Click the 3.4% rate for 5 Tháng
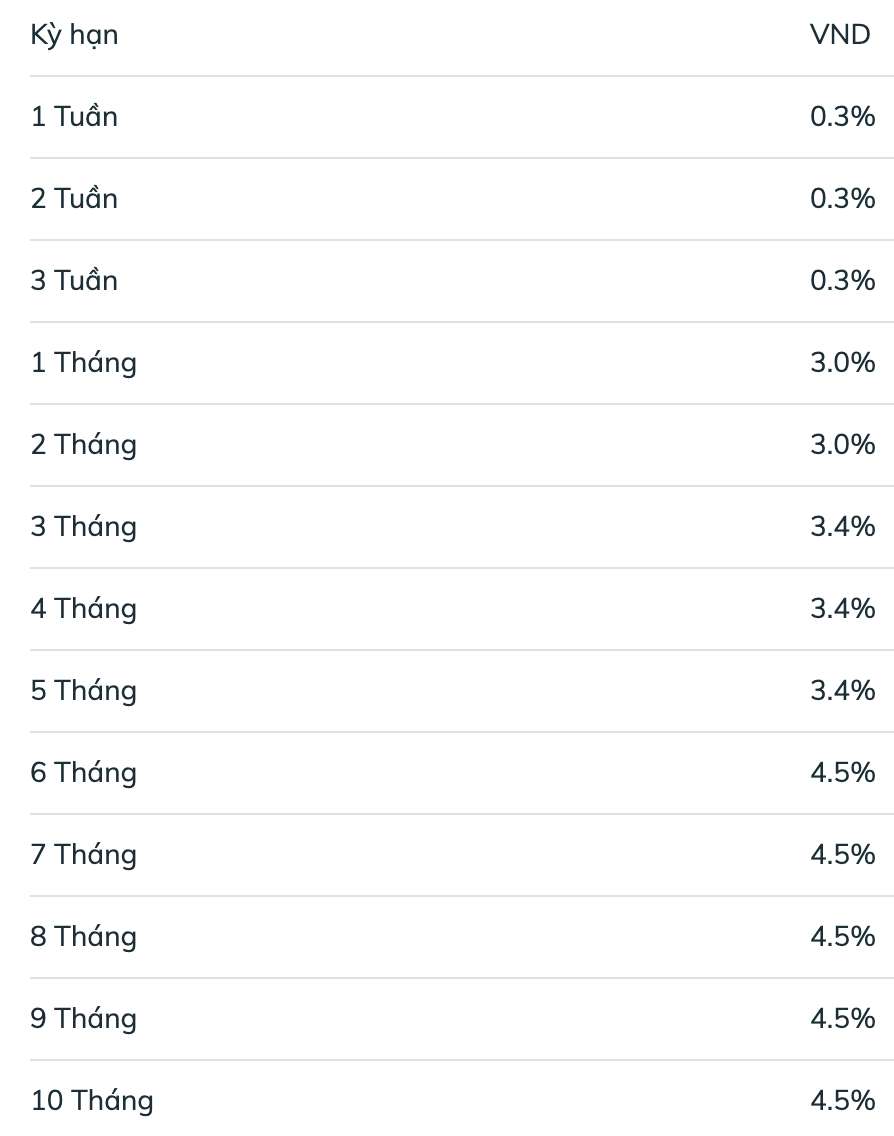 click(842, 691)
